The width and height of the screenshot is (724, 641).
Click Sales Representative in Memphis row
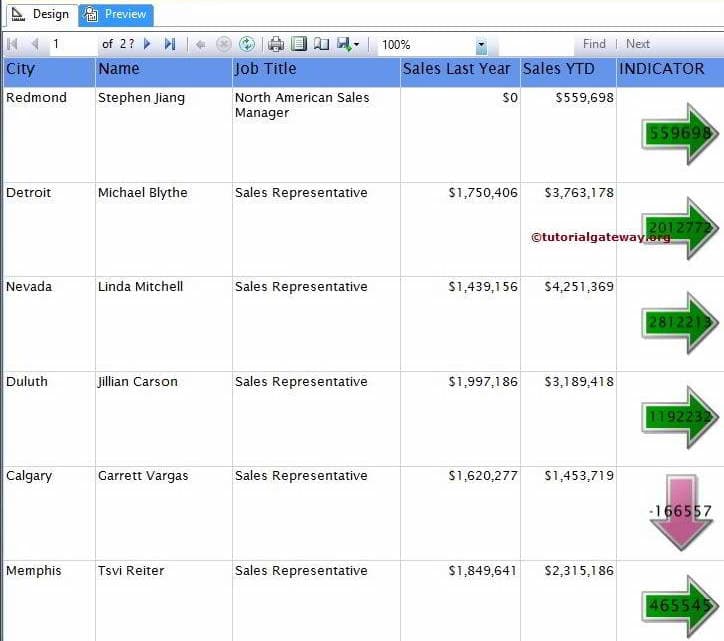tap(301, 571)
